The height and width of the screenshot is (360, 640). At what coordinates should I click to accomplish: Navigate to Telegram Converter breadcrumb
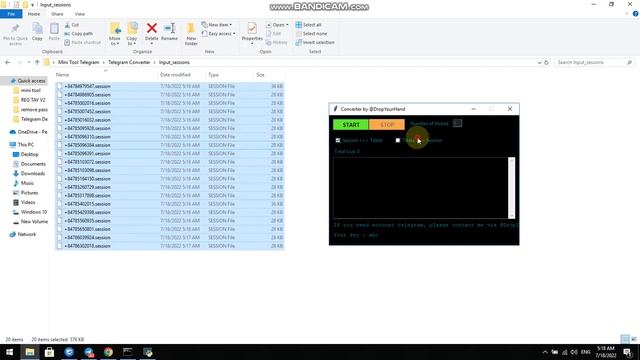(x=129, y=62)
